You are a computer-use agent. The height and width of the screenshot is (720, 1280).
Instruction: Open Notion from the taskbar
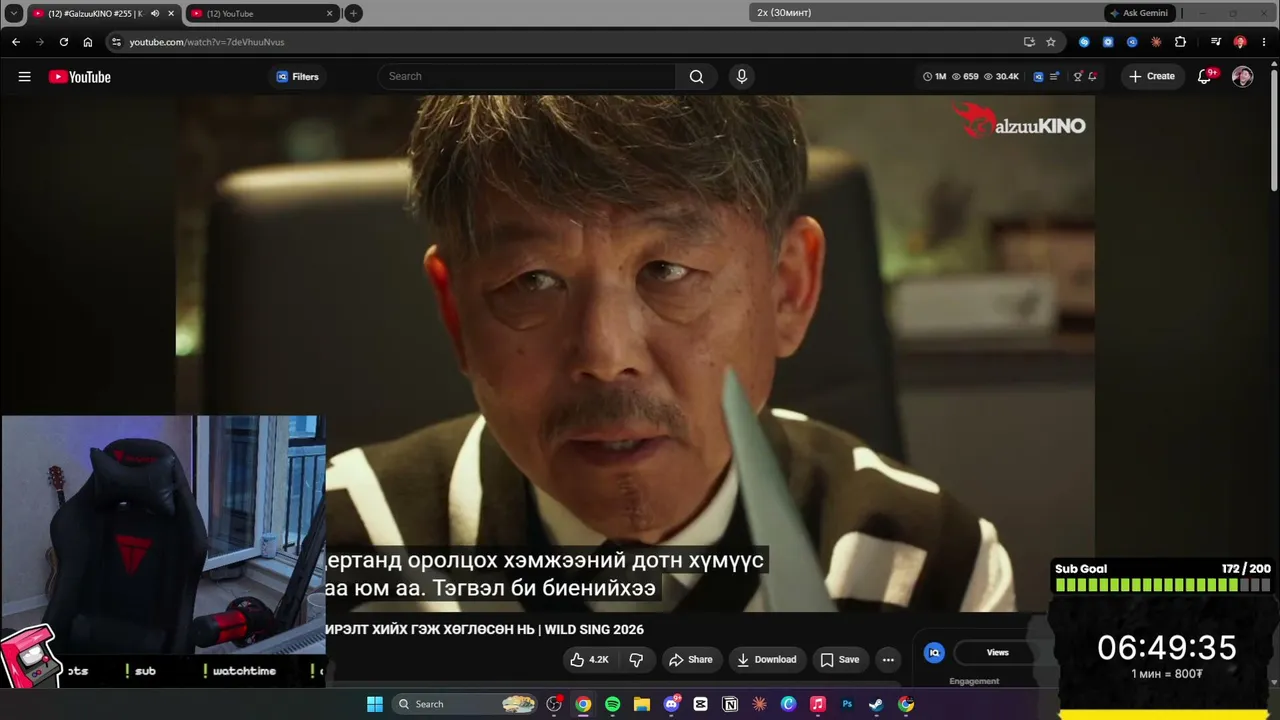click(730, 704)
